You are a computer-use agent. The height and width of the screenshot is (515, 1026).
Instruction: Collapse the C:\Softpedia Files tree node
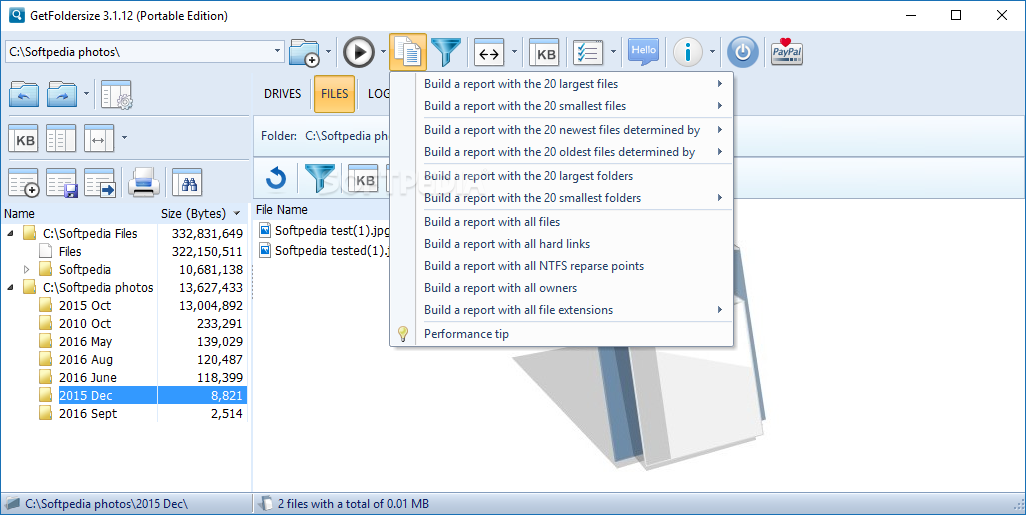point(10,233)
